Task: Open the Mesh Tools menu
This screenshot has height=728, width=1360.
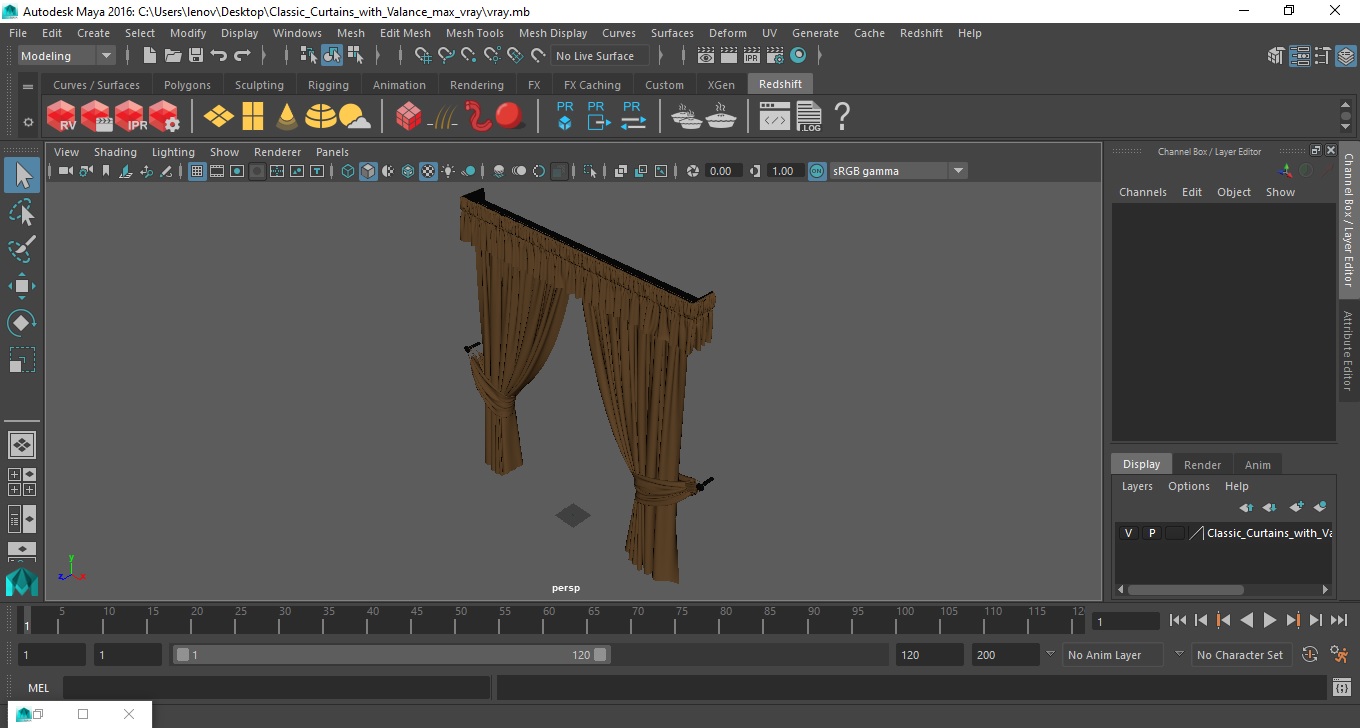Action: tap(474, 33)
